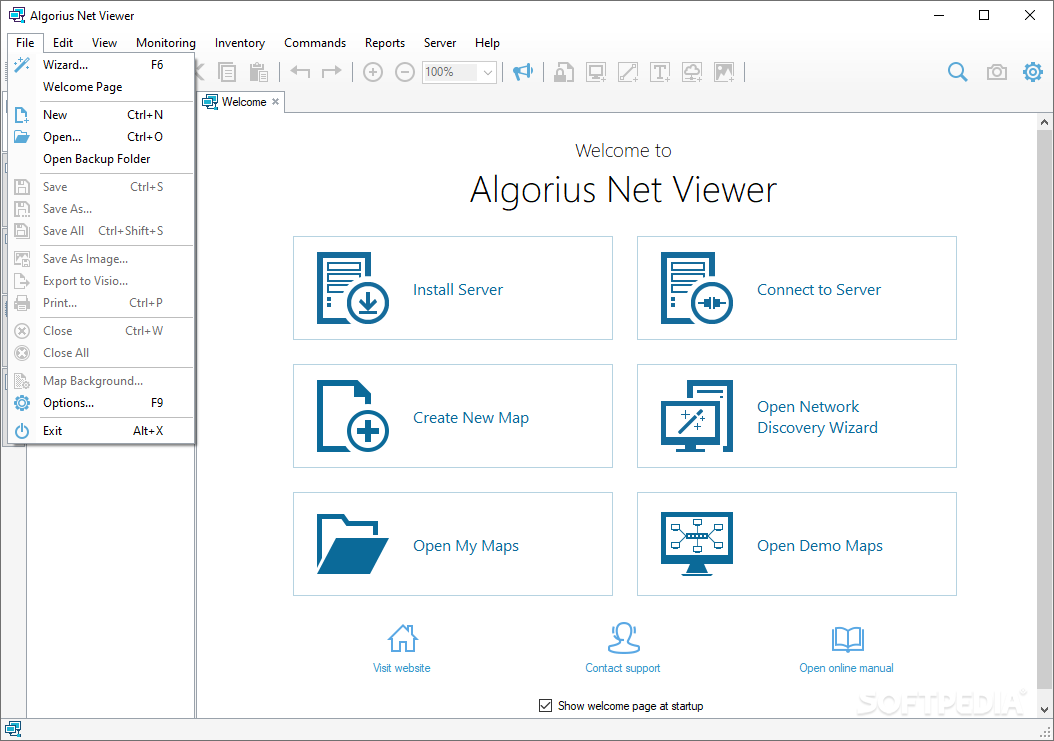Screen dimensions: 1054x741
Task: Open the Server menu
Action: click(x=440, y=42)
